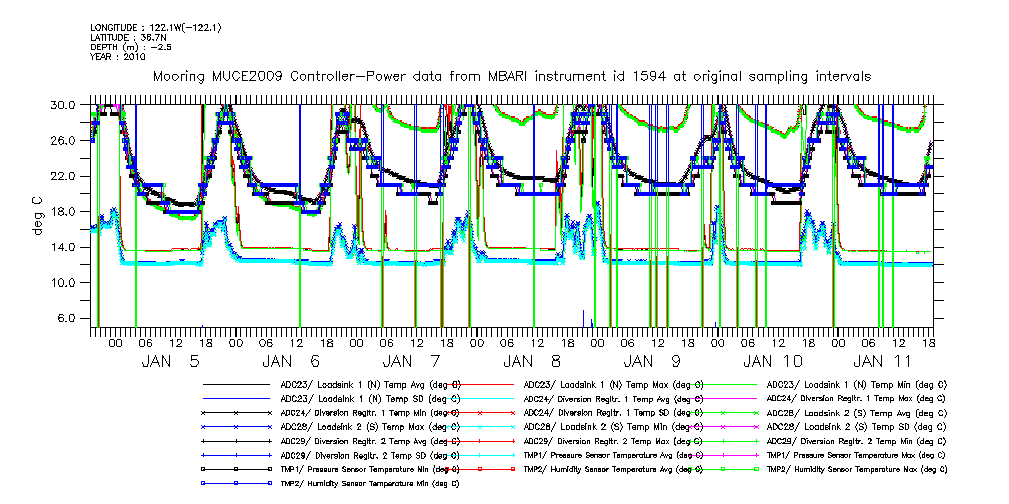Click the 6.0 y-axis tick value

point(67,318)
